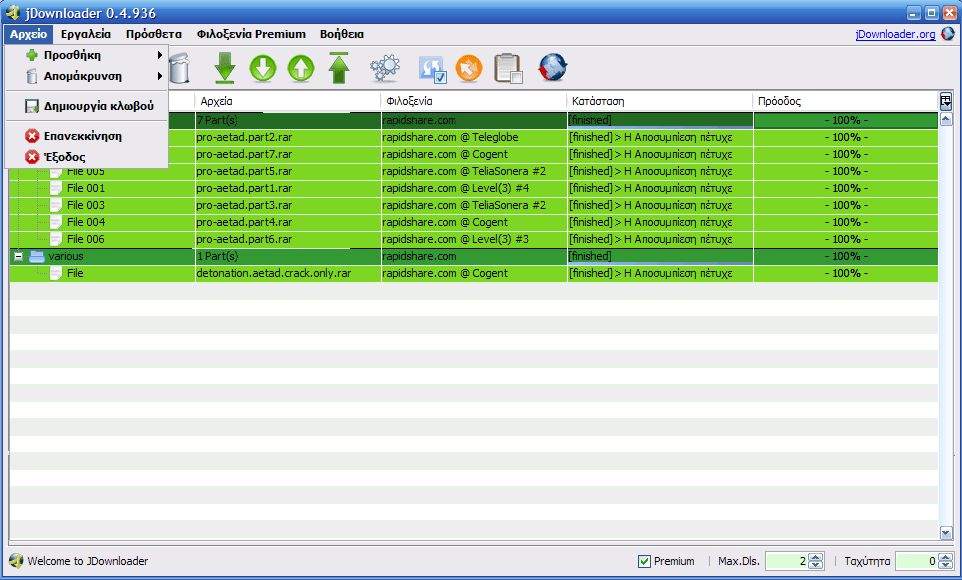Click the 100% progress bar for pro-aetad.part2.rar
The height and width of the screenshot is (580, 962).
pyautogui.click(x=846, y=137)
